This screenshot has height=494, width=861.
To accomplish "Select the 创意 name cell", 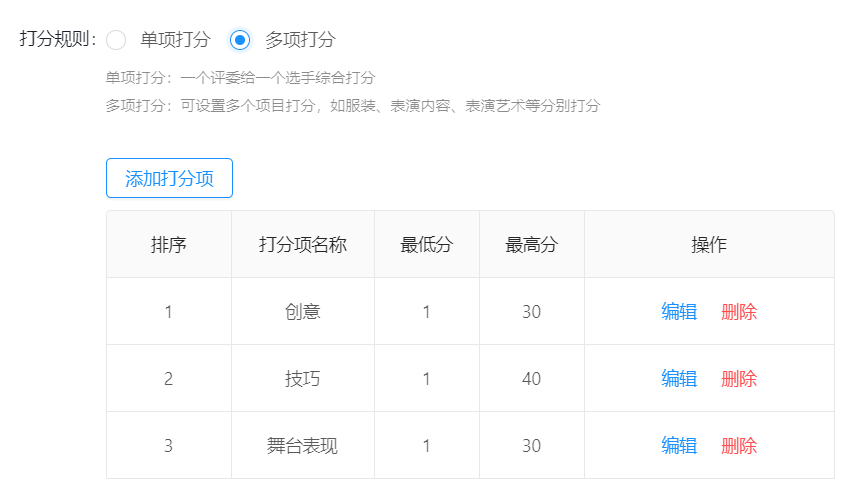I will [303, 312].
